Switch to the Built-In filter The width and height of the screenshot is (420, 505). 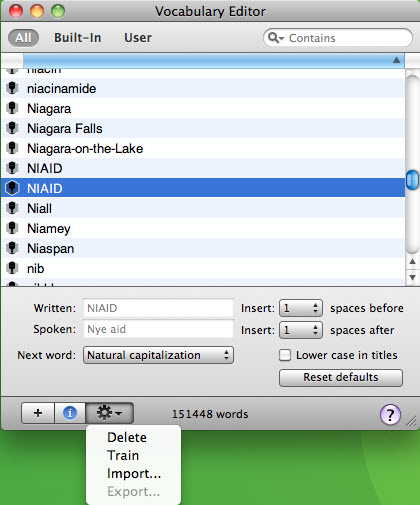(78, 38)
